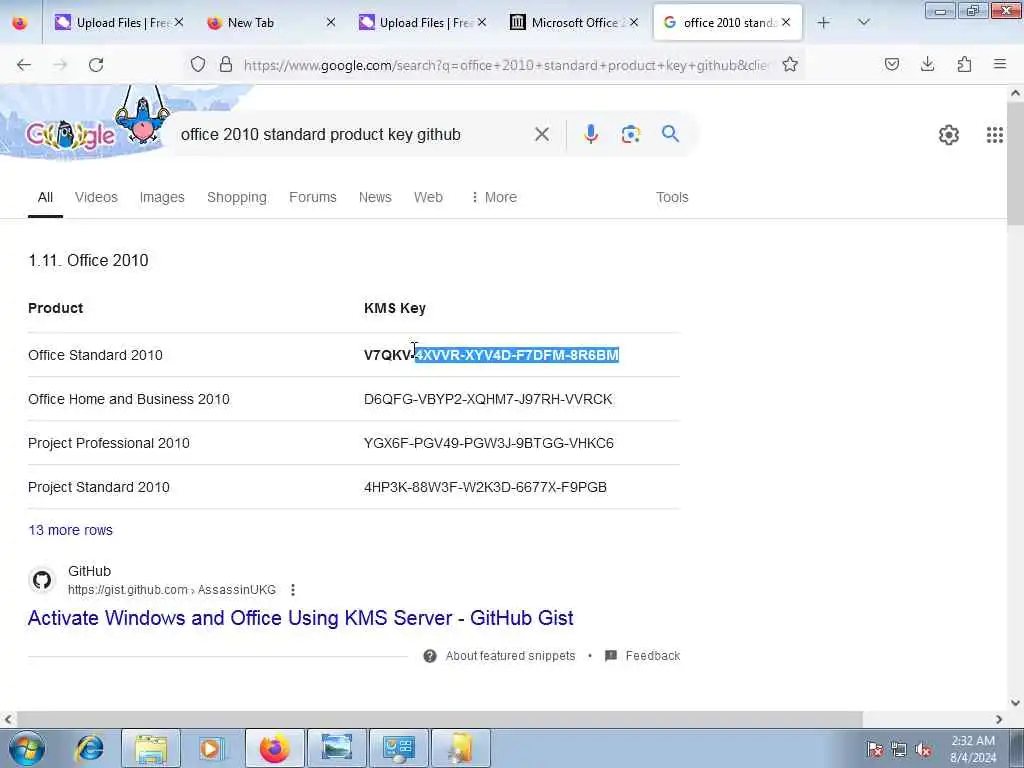Close the Microsoft Office tab
This screenshot has width=1024, height=768.
(x=633, y=23)
